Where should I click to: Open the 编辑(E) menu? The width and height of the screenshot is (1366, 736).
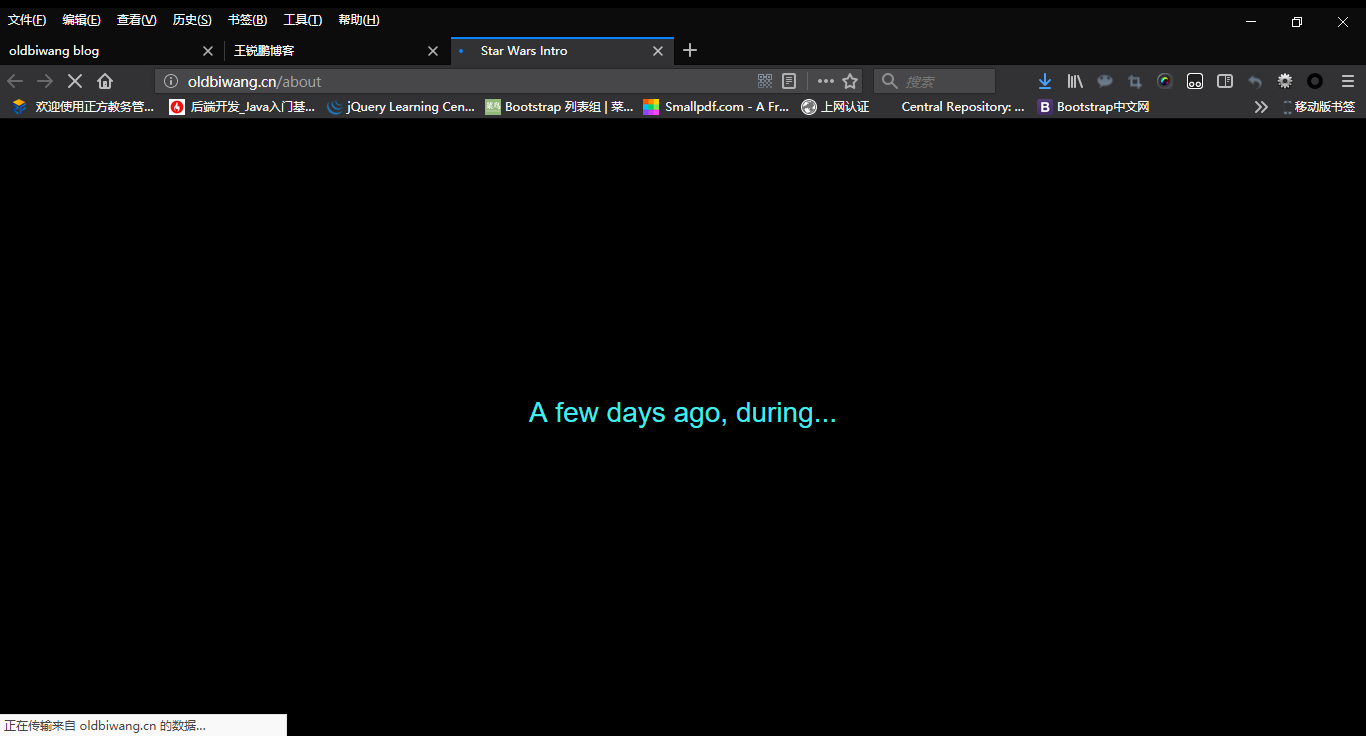tap(81, 20)
